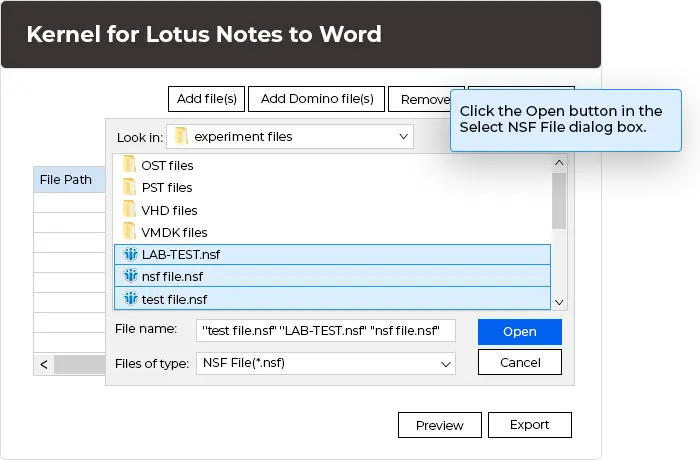The width and height of the screenshot is (700, 460).
Task: Click the Remove button
Action: [420, 99]
